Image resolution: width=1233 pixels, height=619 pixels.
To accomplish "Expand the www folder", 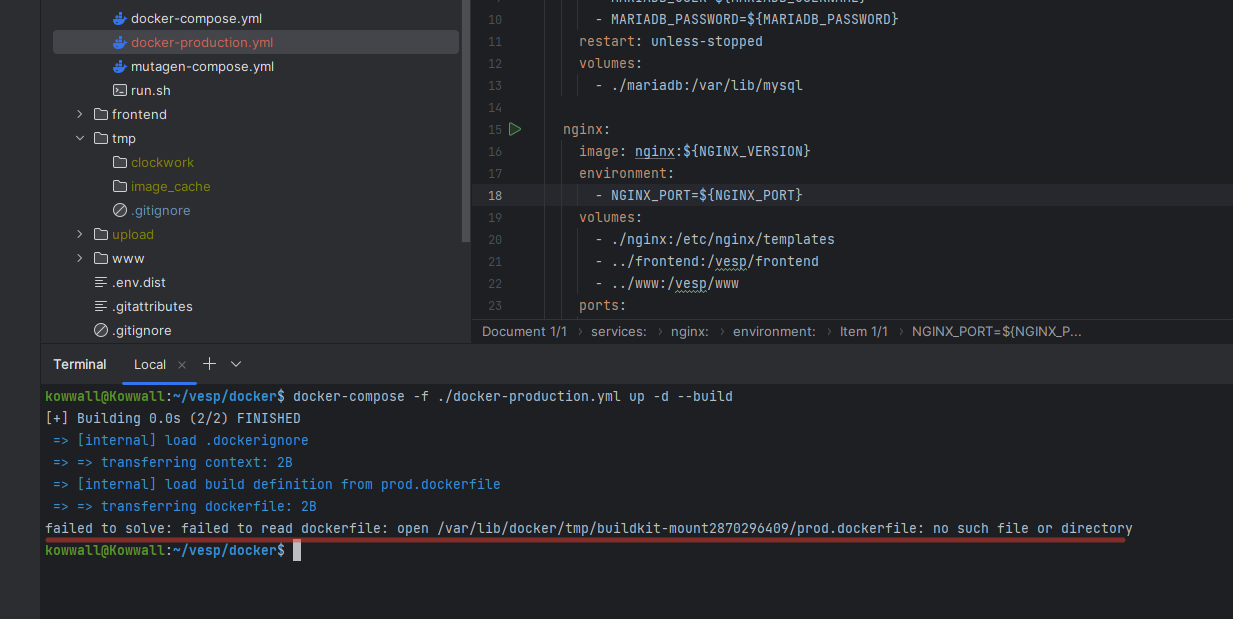I will tap(80, 258).
